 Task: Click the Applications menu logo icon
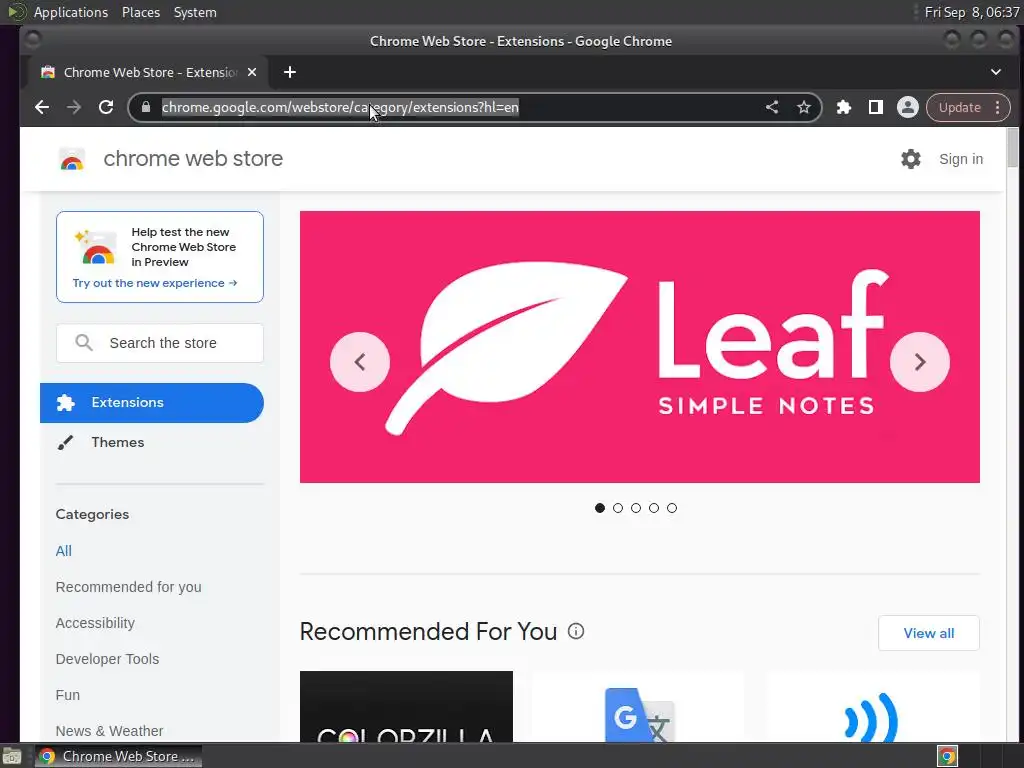(x=17, y=12)
